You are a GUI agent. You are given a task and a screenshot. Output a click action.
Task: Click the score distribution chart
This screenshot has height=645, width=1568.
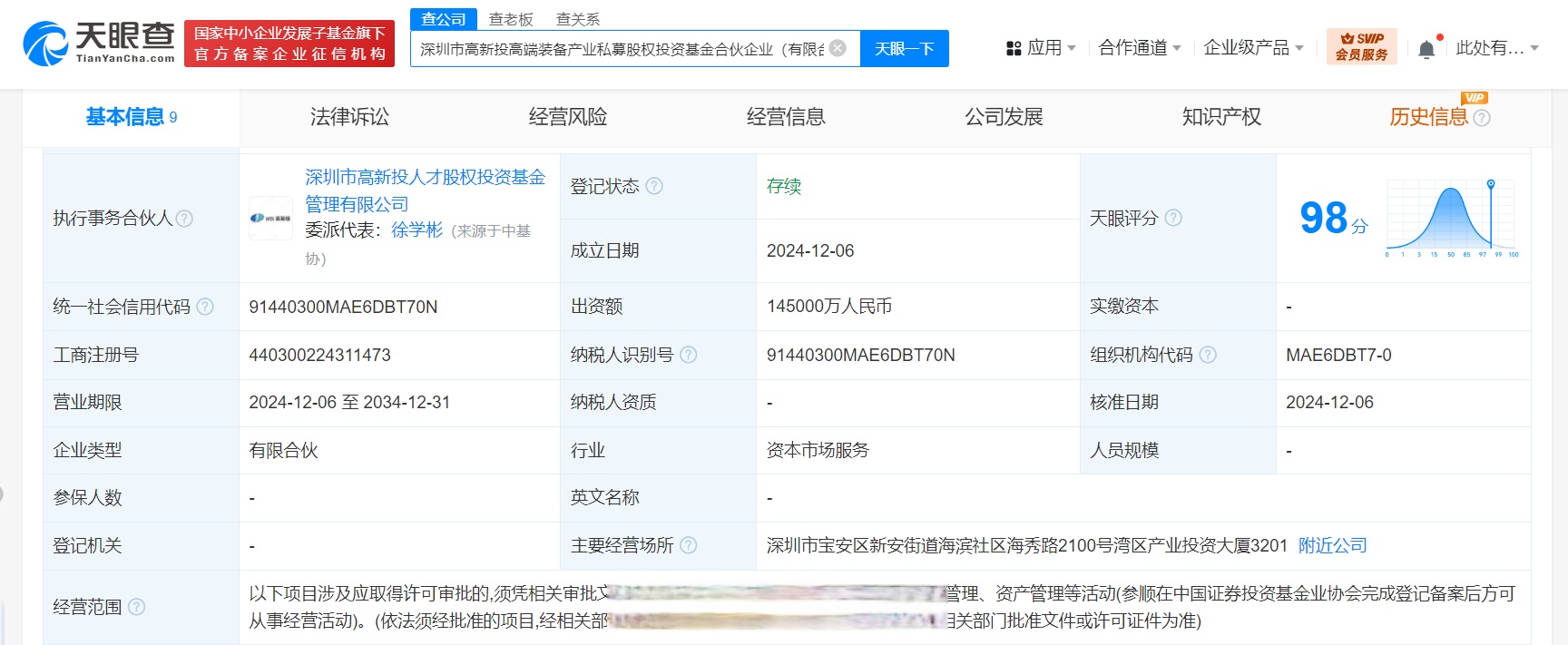[x=1453, y=218]
